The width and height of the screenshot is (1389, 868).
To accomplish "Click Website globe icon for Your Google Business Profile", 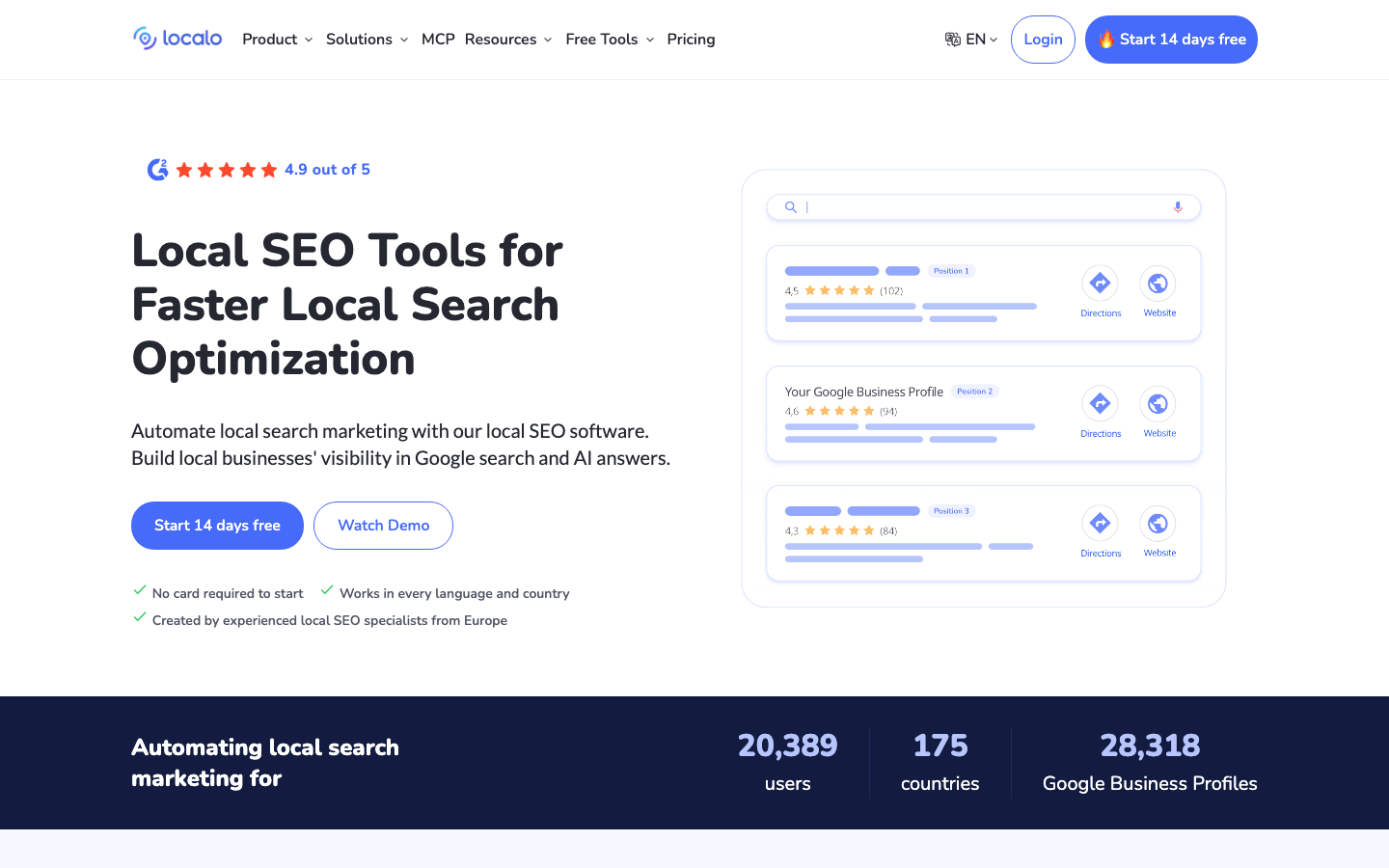I will (x=1157, y=404).
